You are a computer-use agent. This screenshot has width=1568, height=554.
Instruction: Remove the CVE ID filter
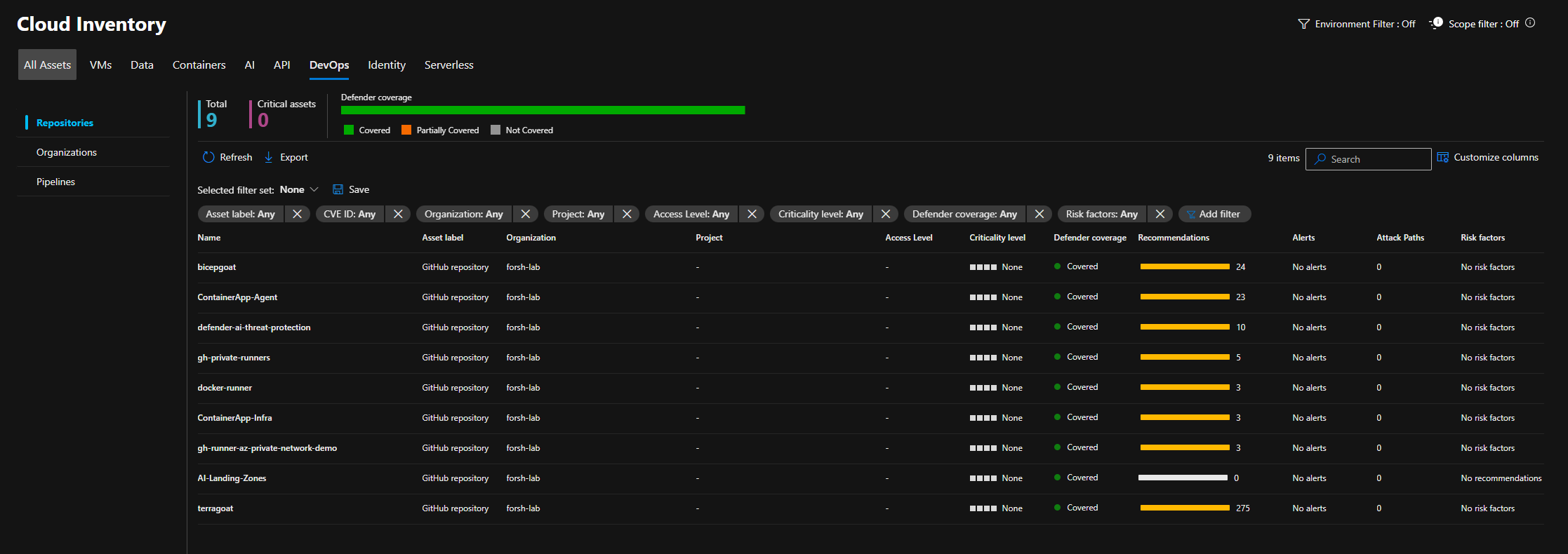[x=398, y=215]
